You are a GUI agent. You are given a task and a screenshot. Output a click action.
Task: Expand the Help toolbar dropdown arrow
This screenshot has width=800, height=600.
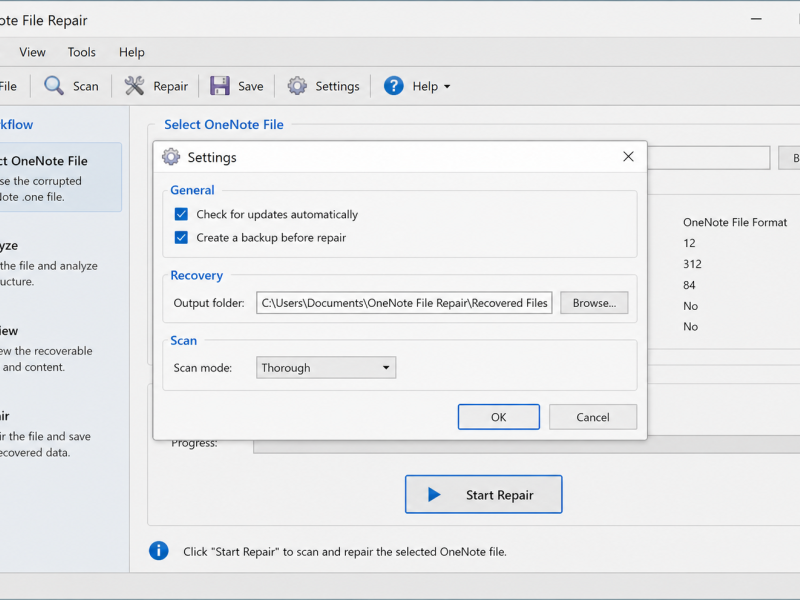447,87
